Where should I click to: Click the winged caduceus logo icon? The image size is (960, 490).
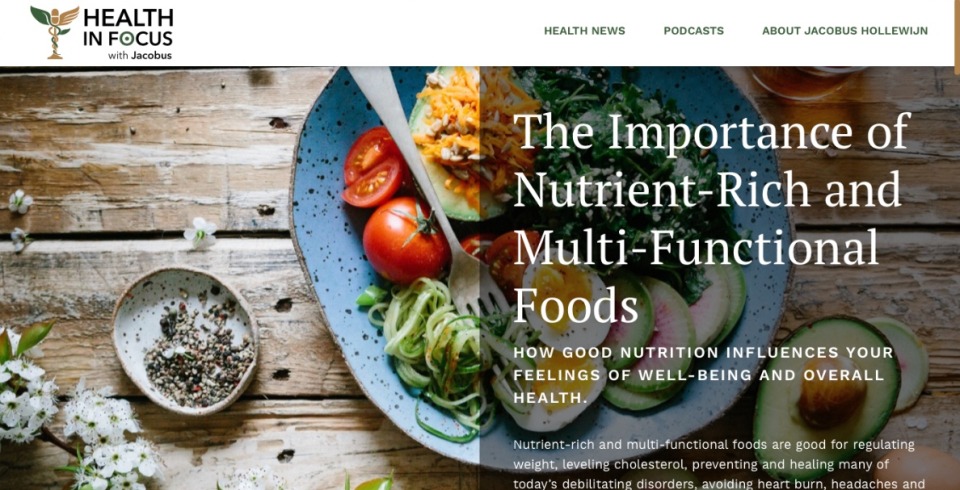click(x=54, y=32)
